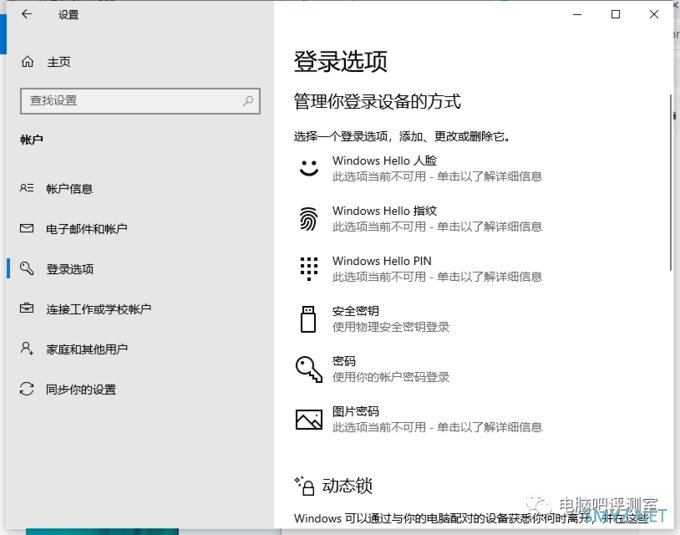Click the smiley face icon for Windows Hello 人脸

309,168
